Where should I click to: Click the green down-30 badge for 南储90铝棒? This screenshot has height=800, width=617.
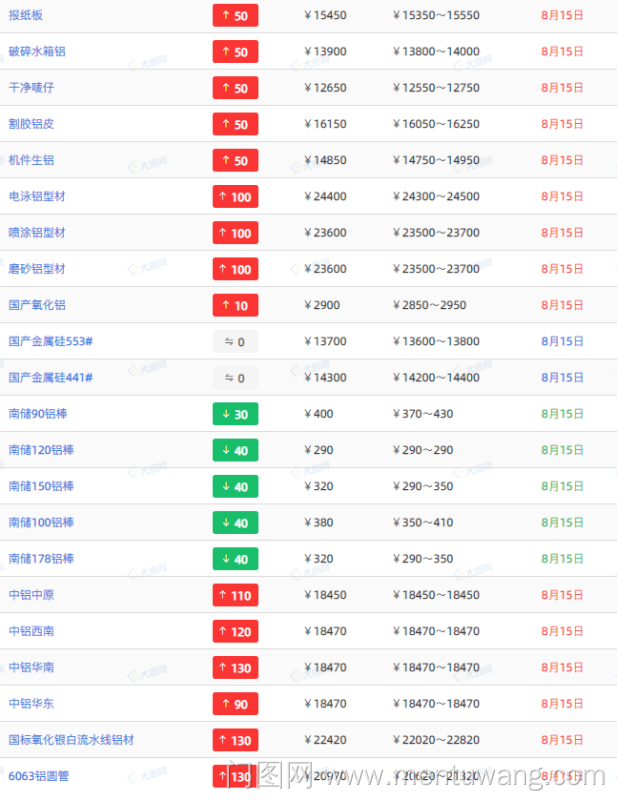(235, 414)
